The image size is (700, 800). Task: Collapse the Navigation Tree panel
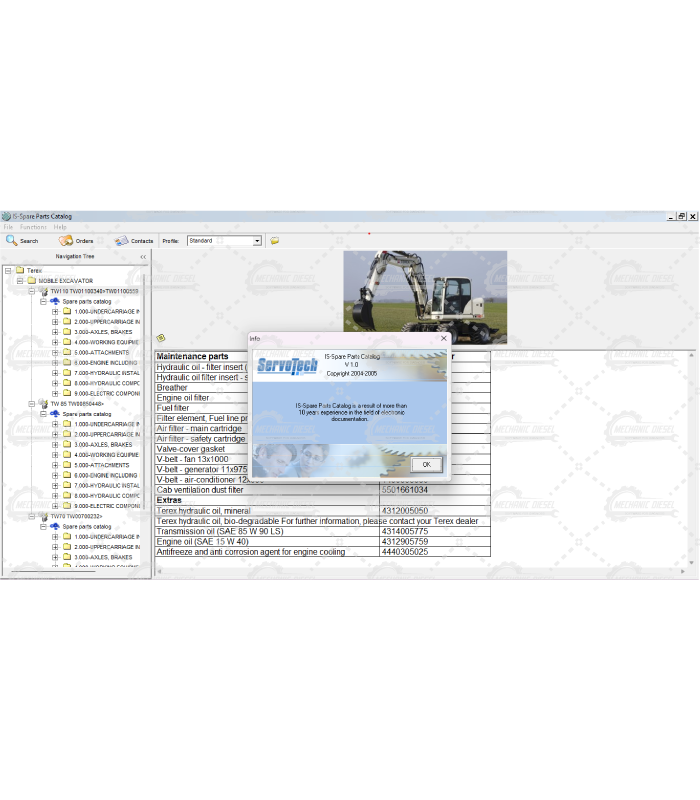pos(142,257)
